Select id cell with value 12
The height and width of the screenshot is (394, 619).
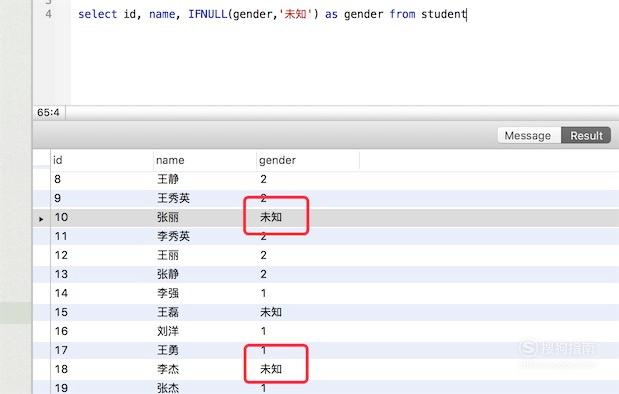click(61, 255)
